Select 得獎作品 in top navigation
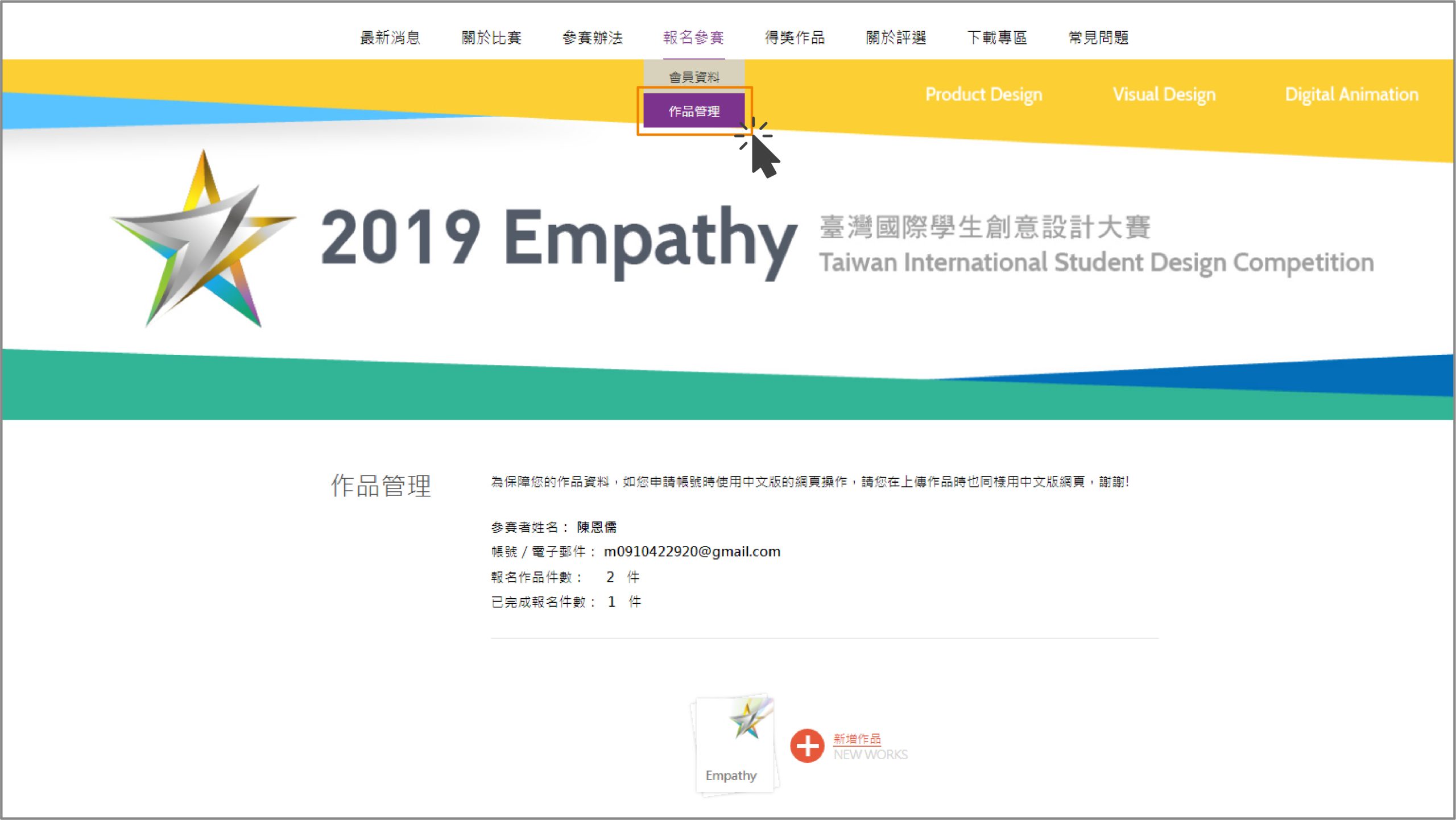 (x=795, y=38)
